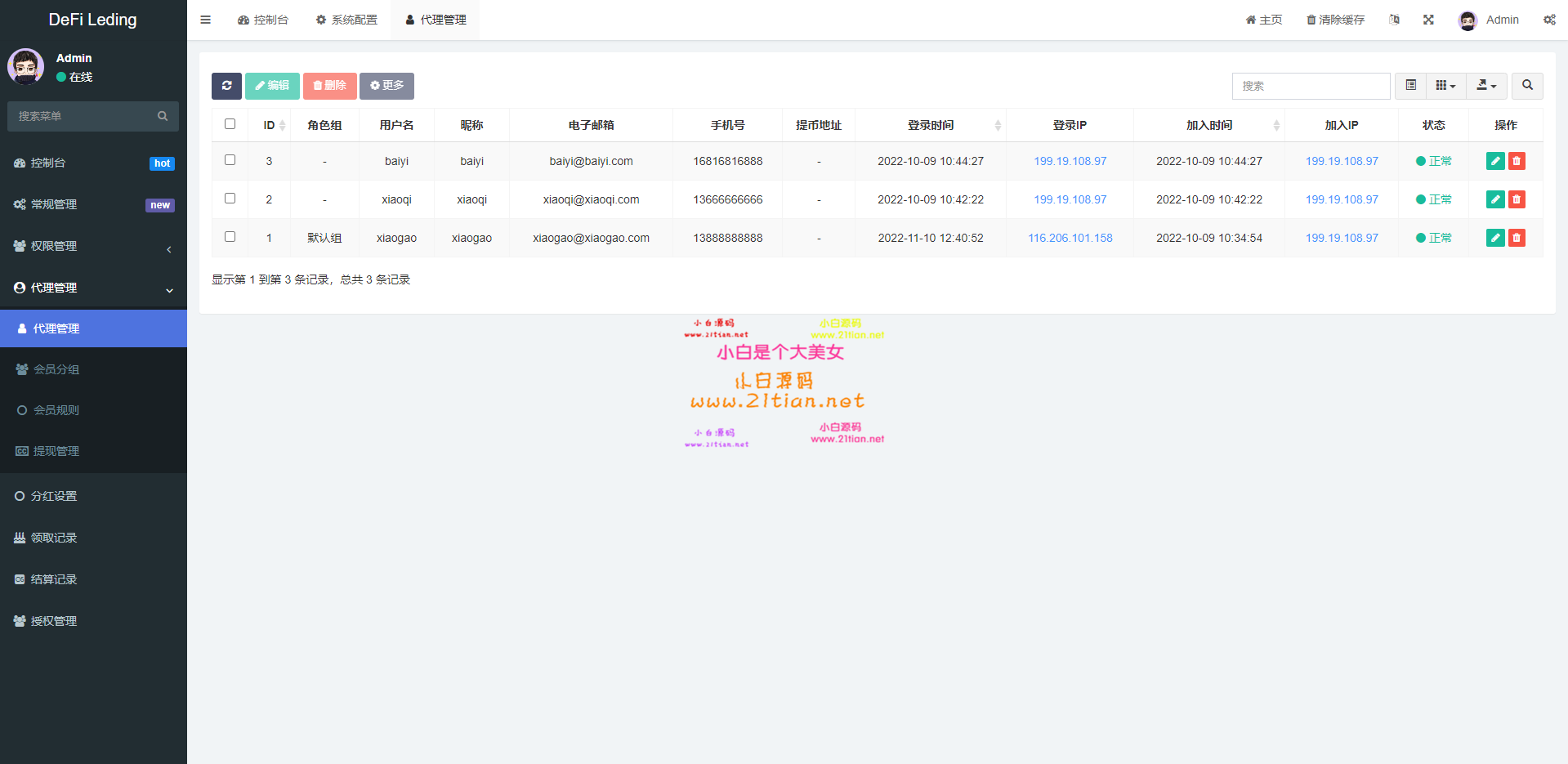Click the green edit icon for user baiyi

coord(1494,161)
